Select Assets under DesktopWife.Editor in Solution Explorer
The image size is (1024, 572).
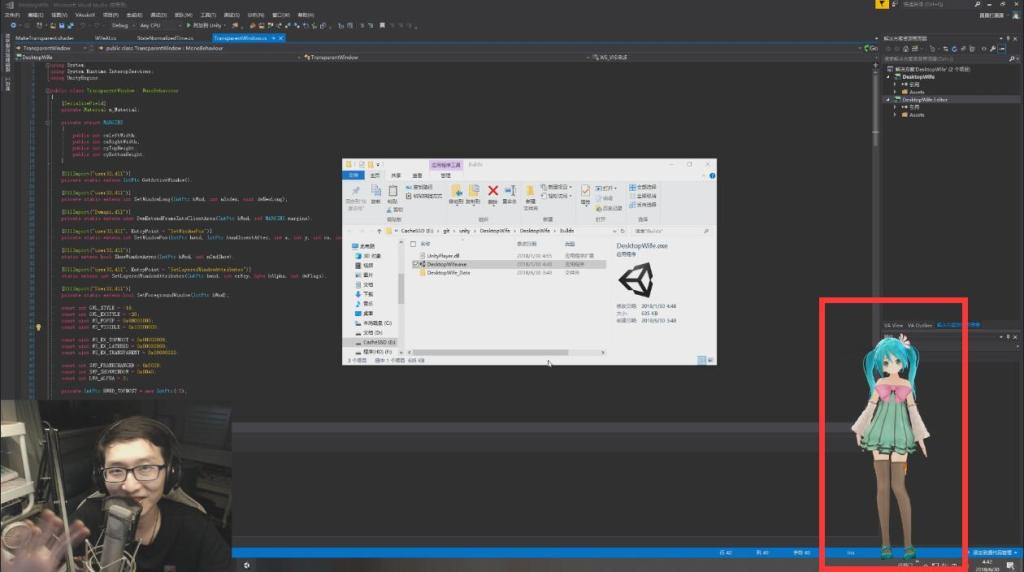pos(916,115)
